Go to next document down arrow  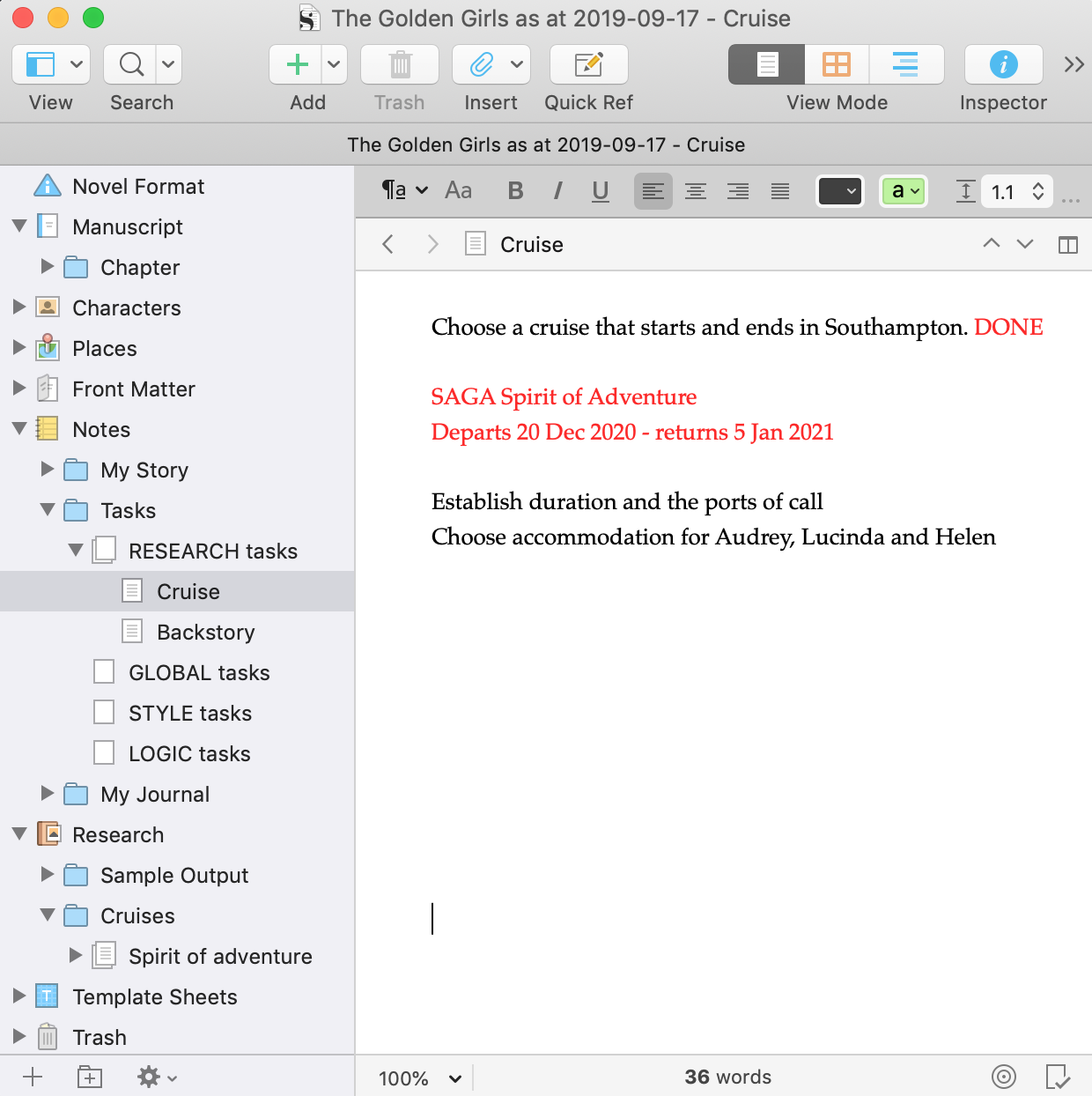click(1025, 243)
